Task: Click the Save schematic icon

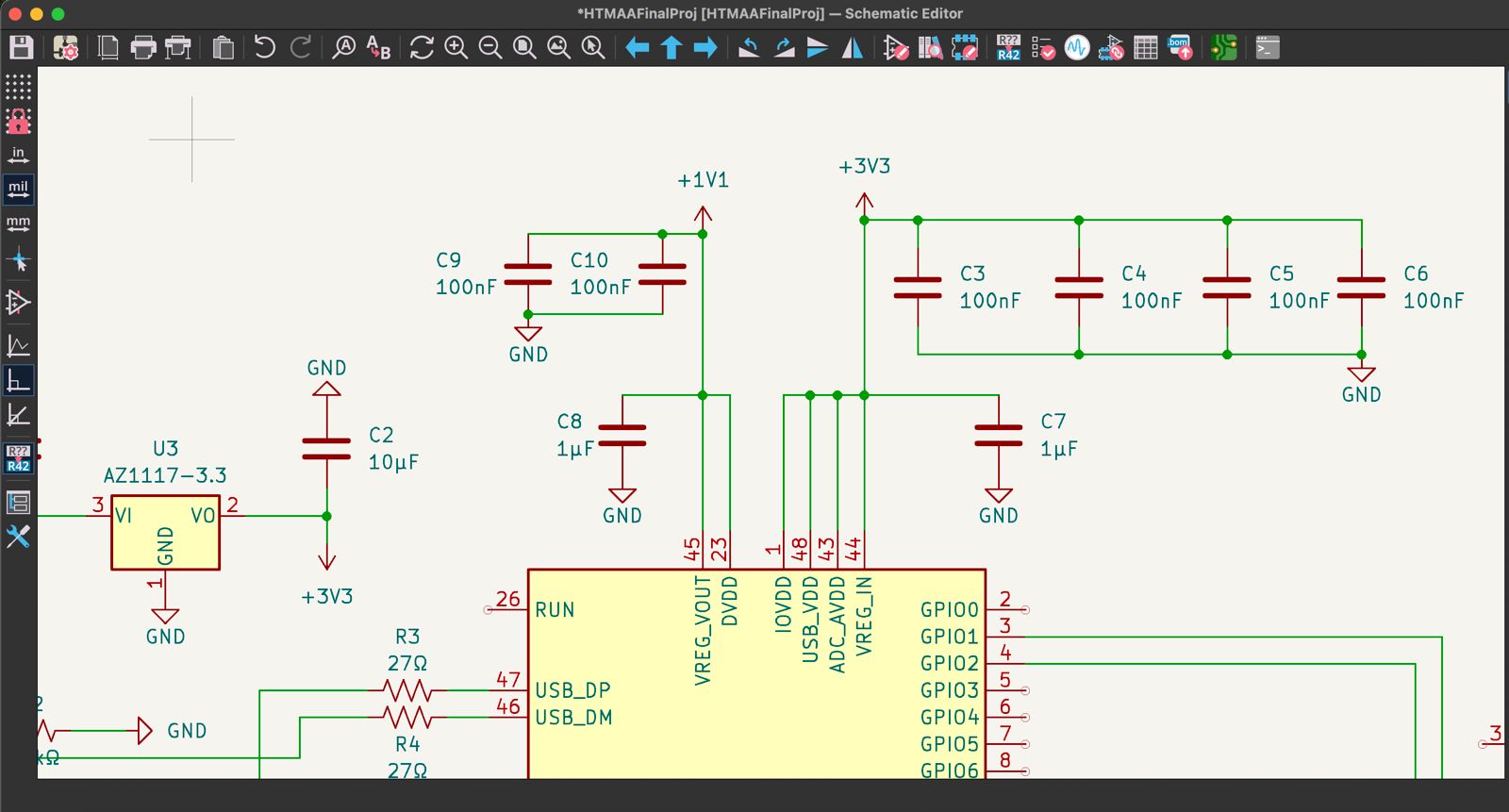Action: 21,47
